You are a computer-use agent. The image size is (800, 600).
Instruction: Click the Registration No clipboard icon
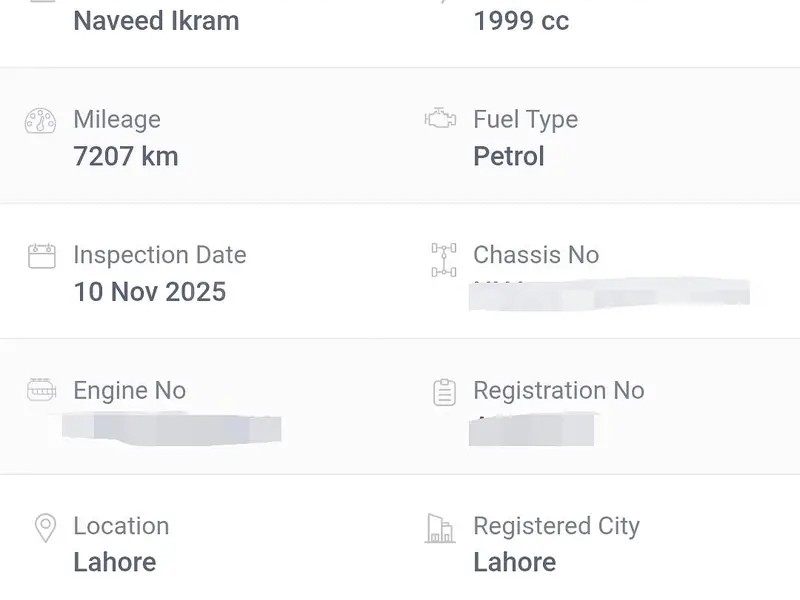[445, 392]
